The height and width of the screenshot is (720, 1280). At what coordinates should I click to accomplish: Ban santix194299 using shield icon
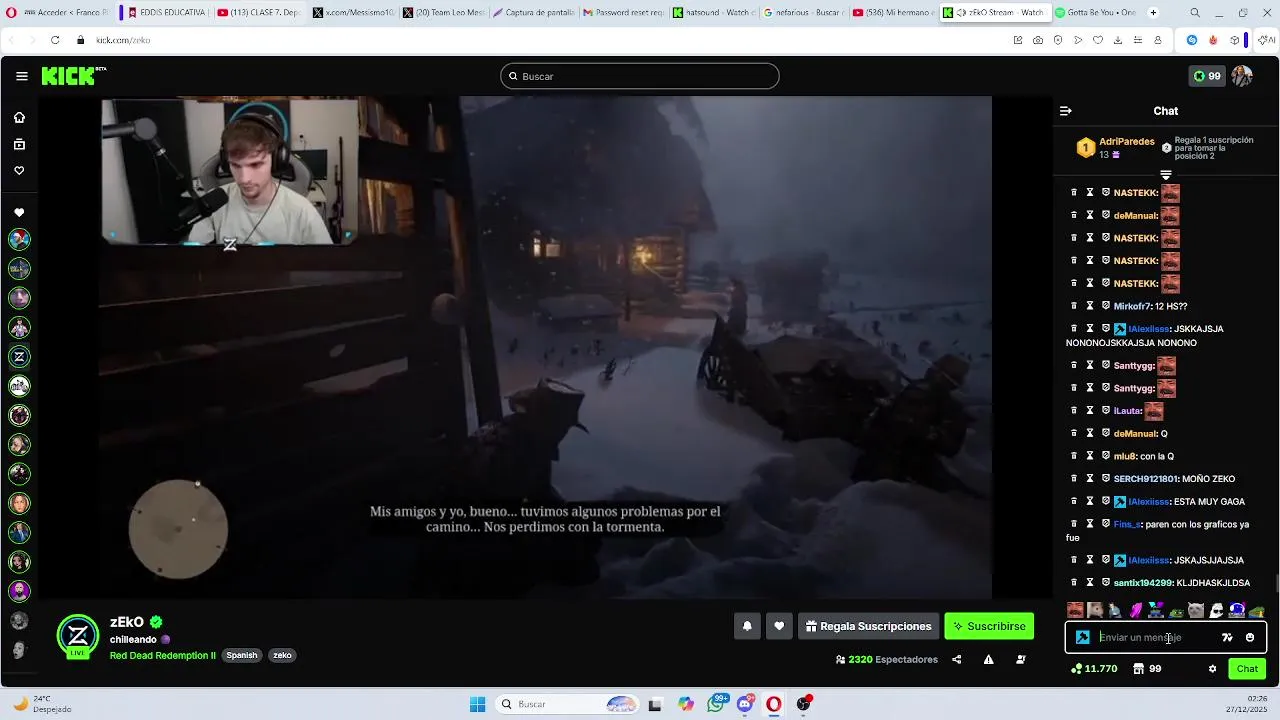pos(1106,583)
